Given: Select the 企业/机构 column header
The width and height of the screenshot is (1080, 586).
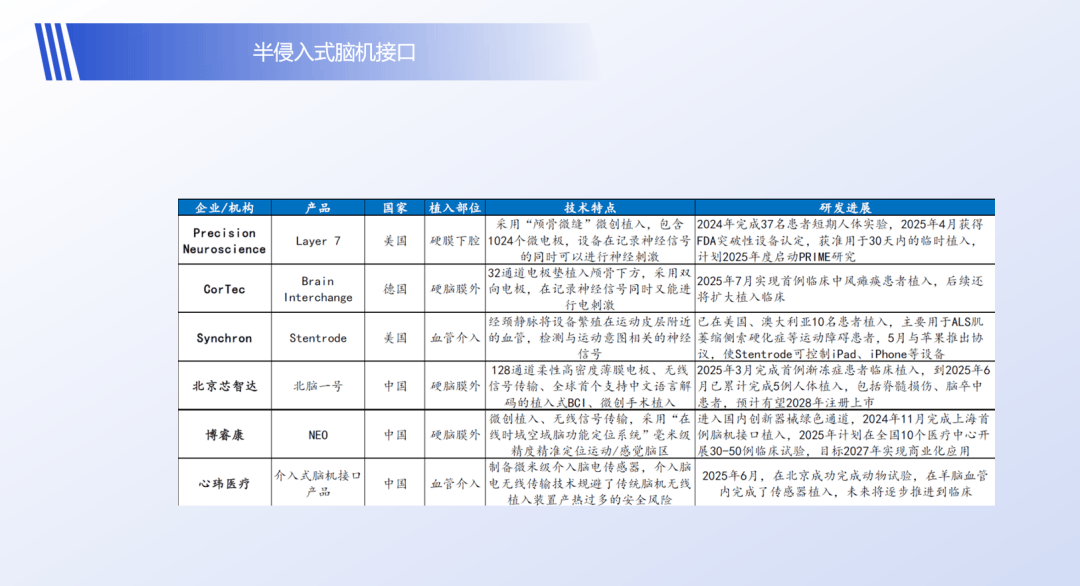Looking at the screenshot, I should coord(225,207).
